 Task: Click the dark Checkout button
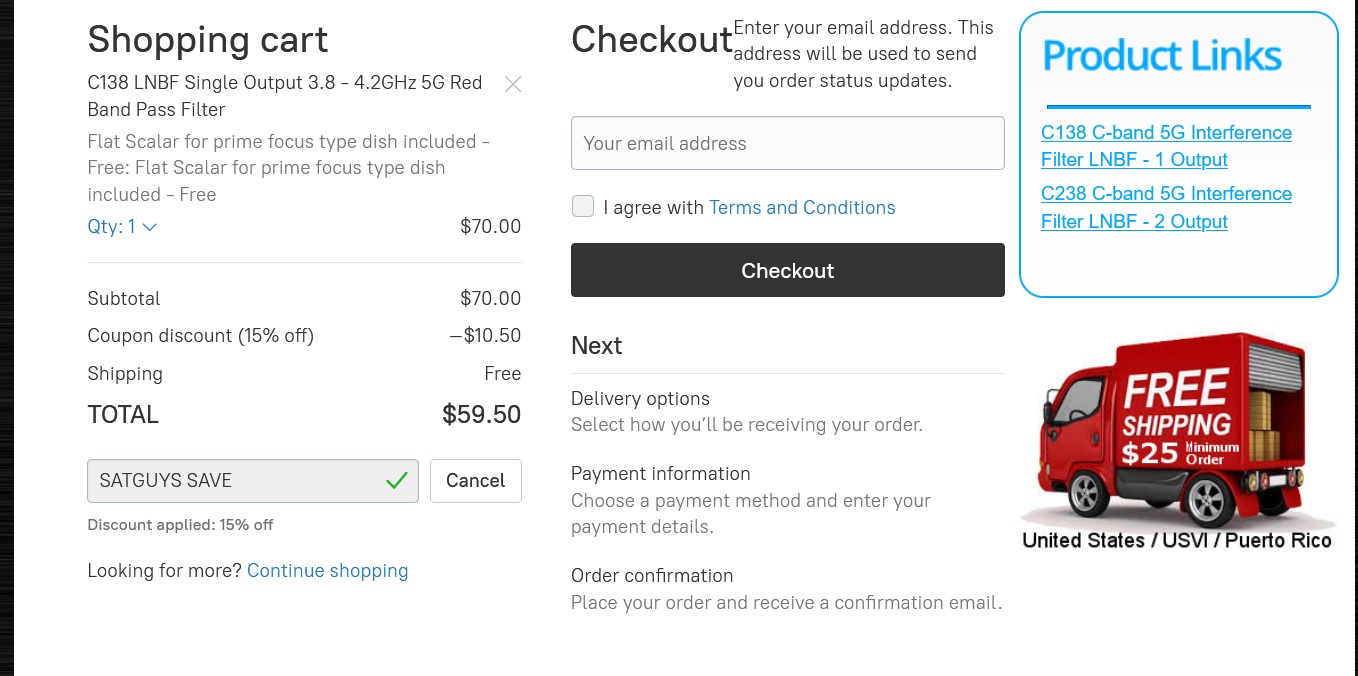pos(788,270)
